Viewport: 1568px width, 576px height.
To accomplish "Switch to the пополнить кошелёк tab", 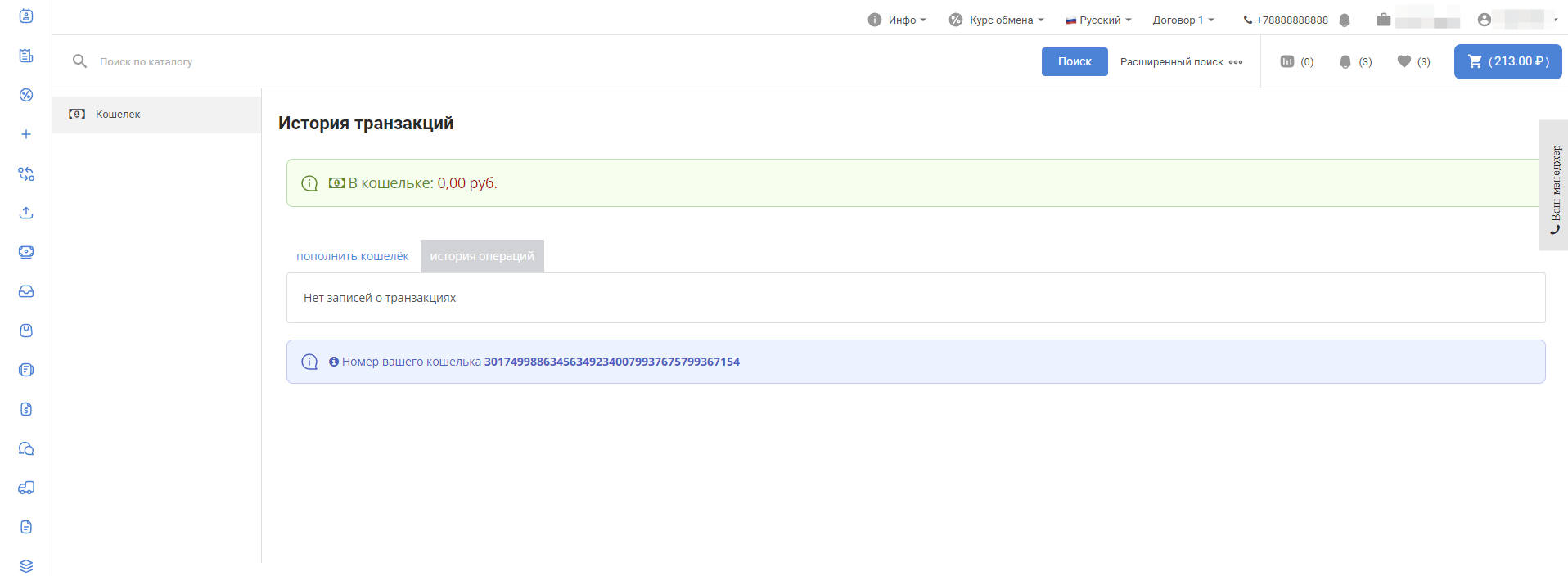I will click(x=352, y=256).
